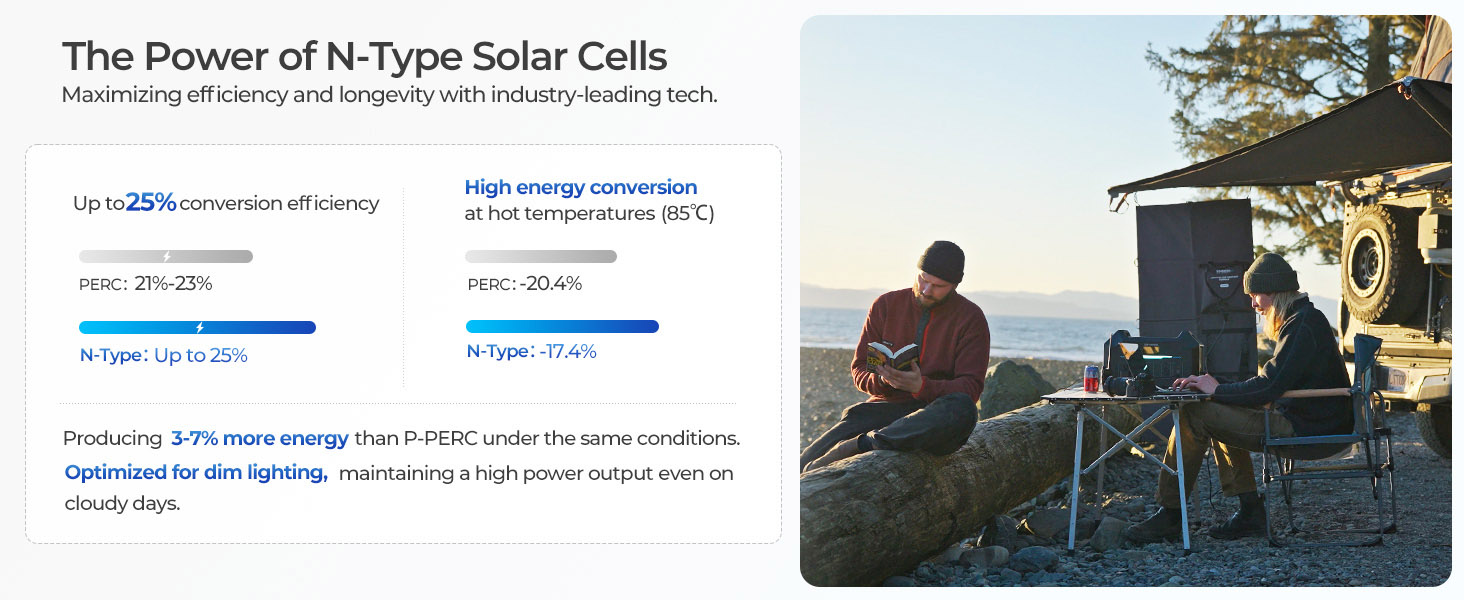Click the folding solar panel under the awning
This screenshot has height=600, width=1464.
pyautogui.click(x=1194, y=263)
